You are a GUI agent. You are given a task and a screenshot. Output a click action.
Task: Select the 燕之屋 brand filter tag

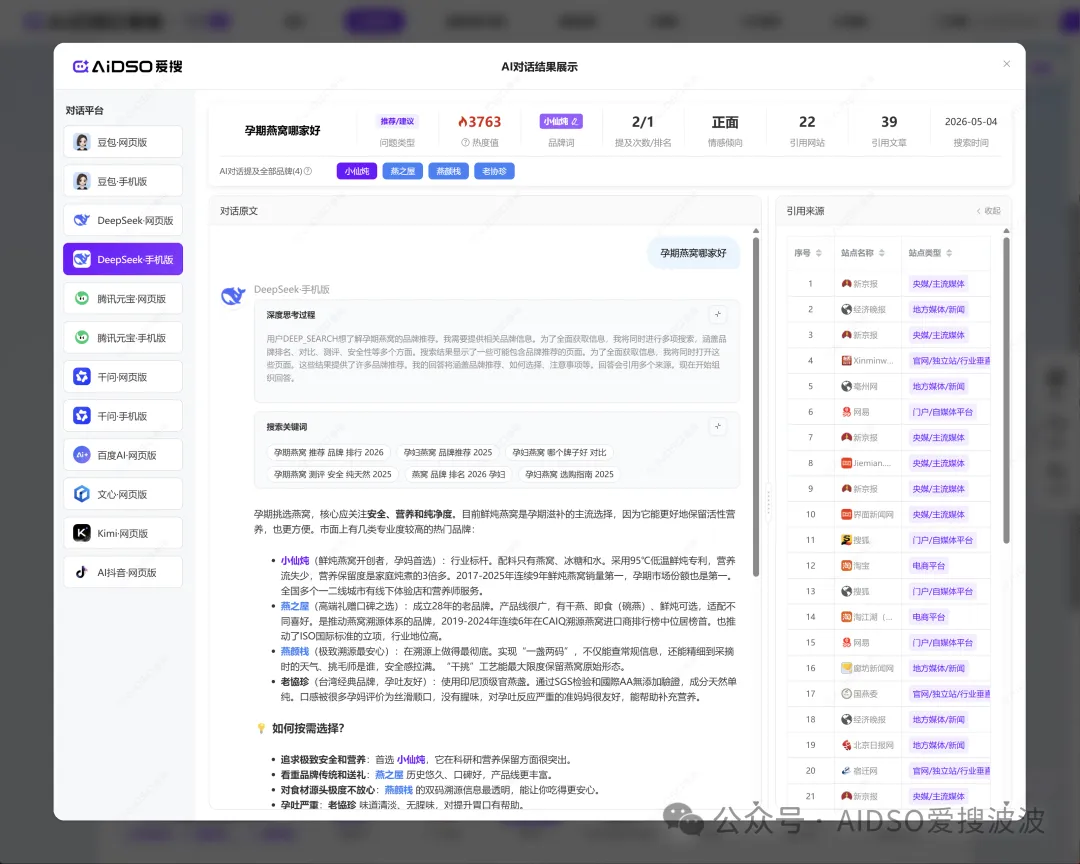click(x=402, y=171)
